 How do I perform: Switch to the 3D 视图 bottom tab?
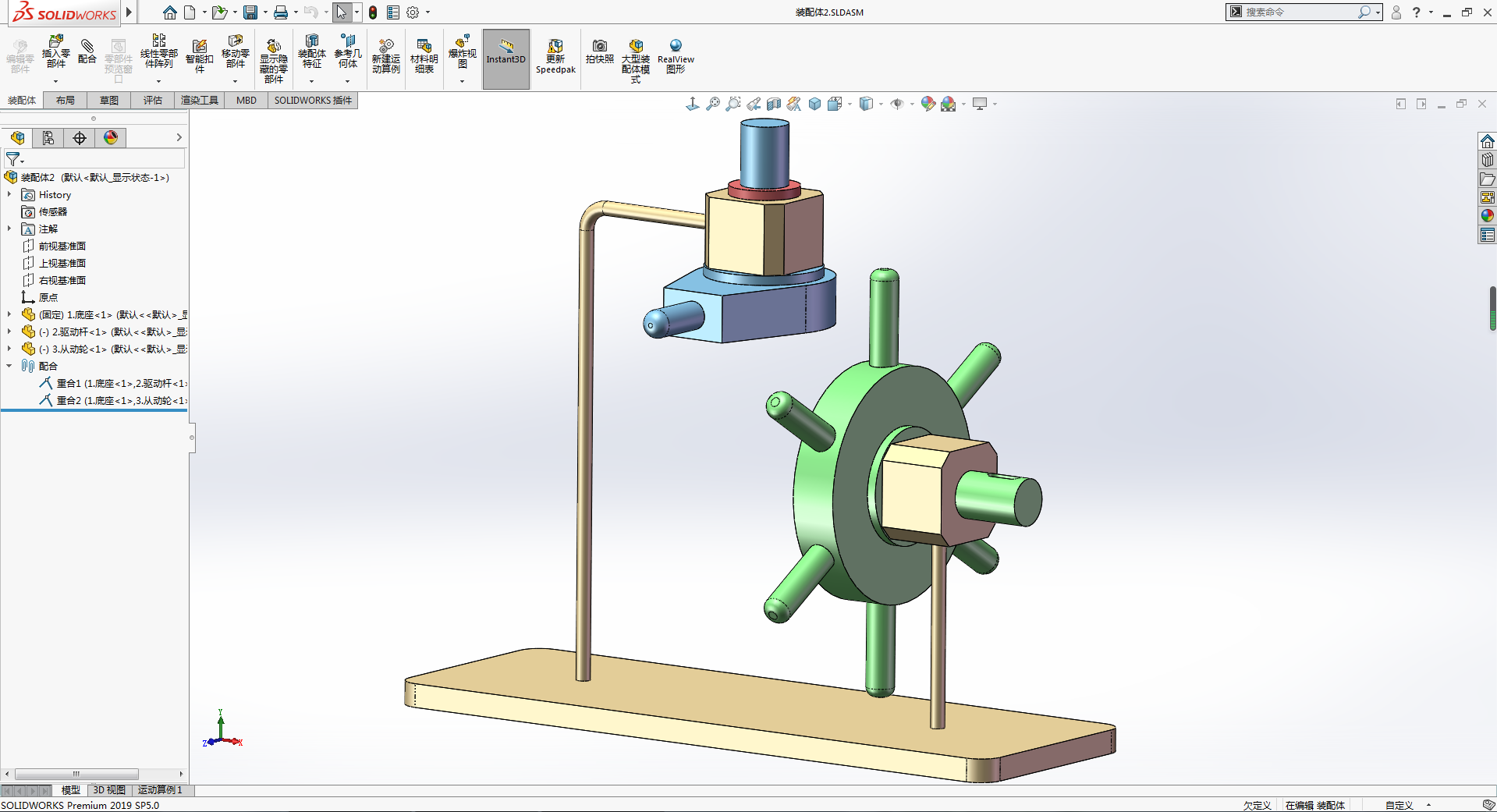pos(109,790)
